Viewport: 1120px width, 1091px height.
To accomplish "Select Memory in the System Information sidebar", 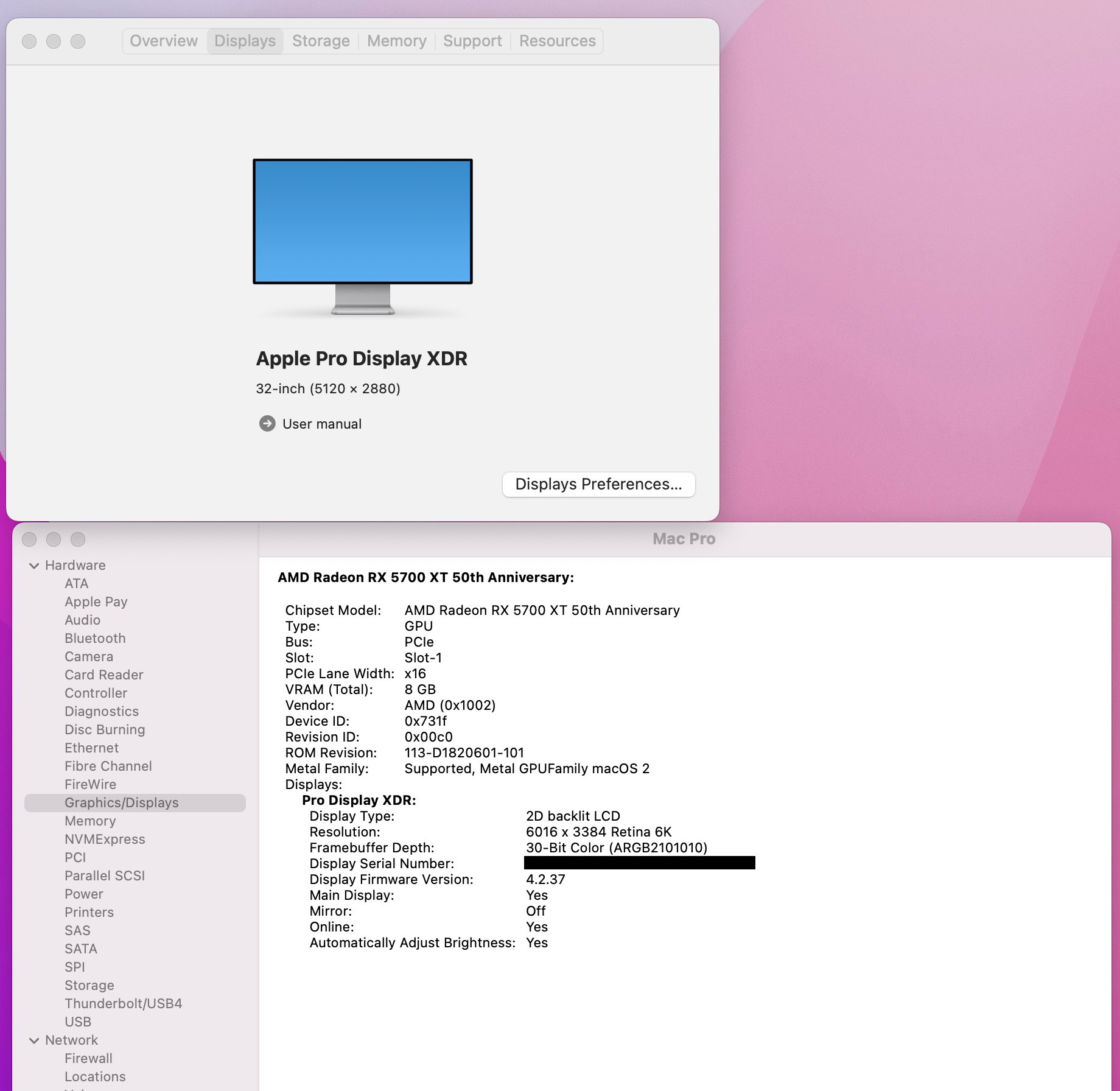I will (90, 821).
